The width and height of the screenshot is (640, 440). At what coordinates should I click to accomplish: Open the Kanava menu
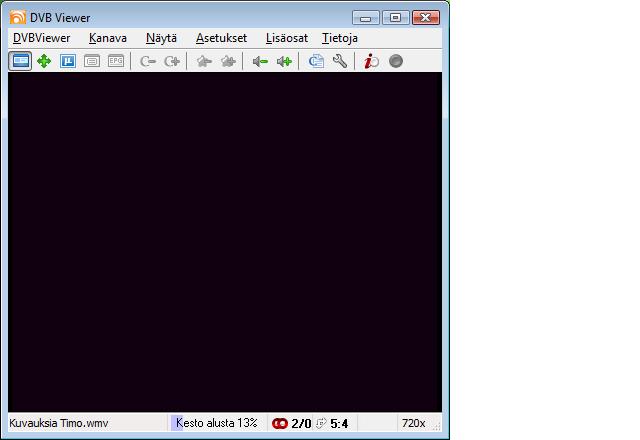[108, 38]
